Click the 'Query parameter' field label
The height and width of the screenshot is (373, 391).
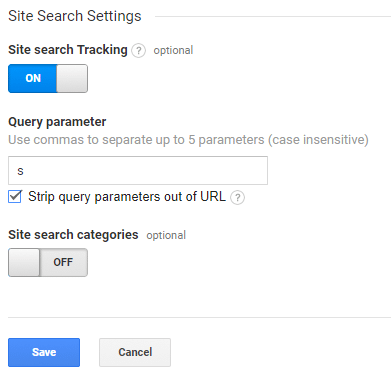coord(57,122)
